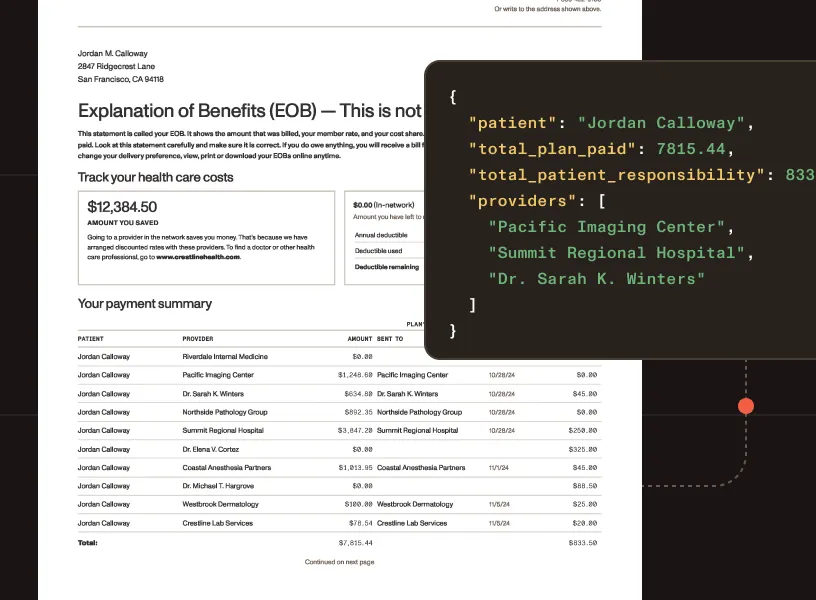The height and width of the screenshot is (600, 816).
Task: Click the $3,847.20 amount cell
Action: [355, 431]
